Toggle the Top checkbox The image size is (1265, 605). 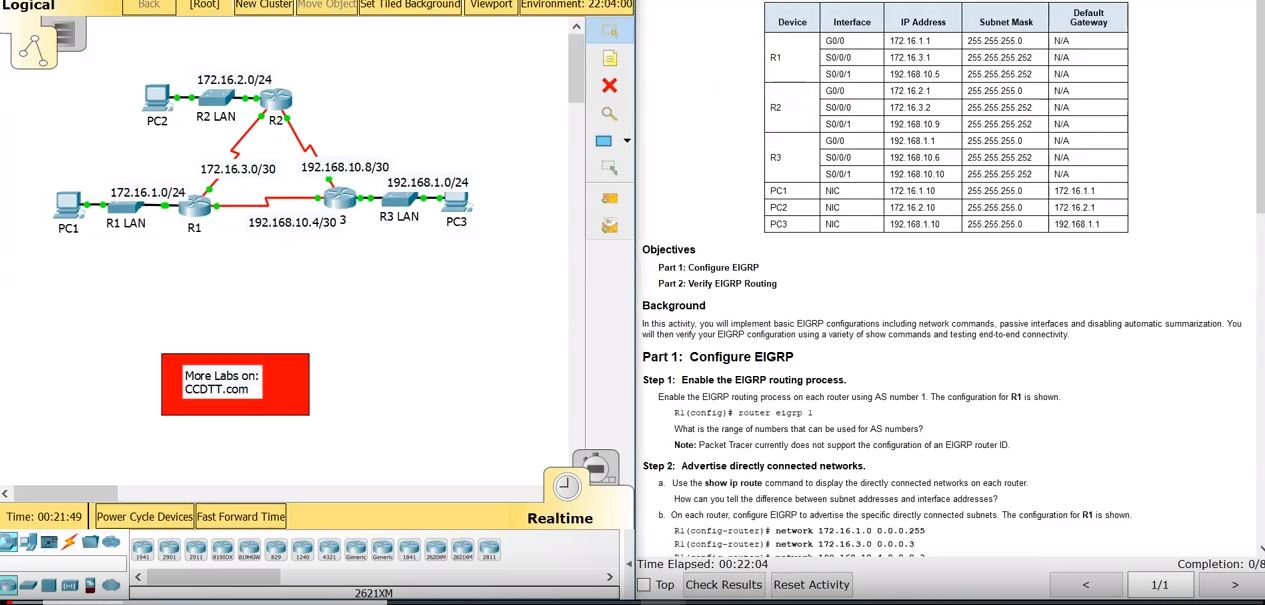[645, 585]
